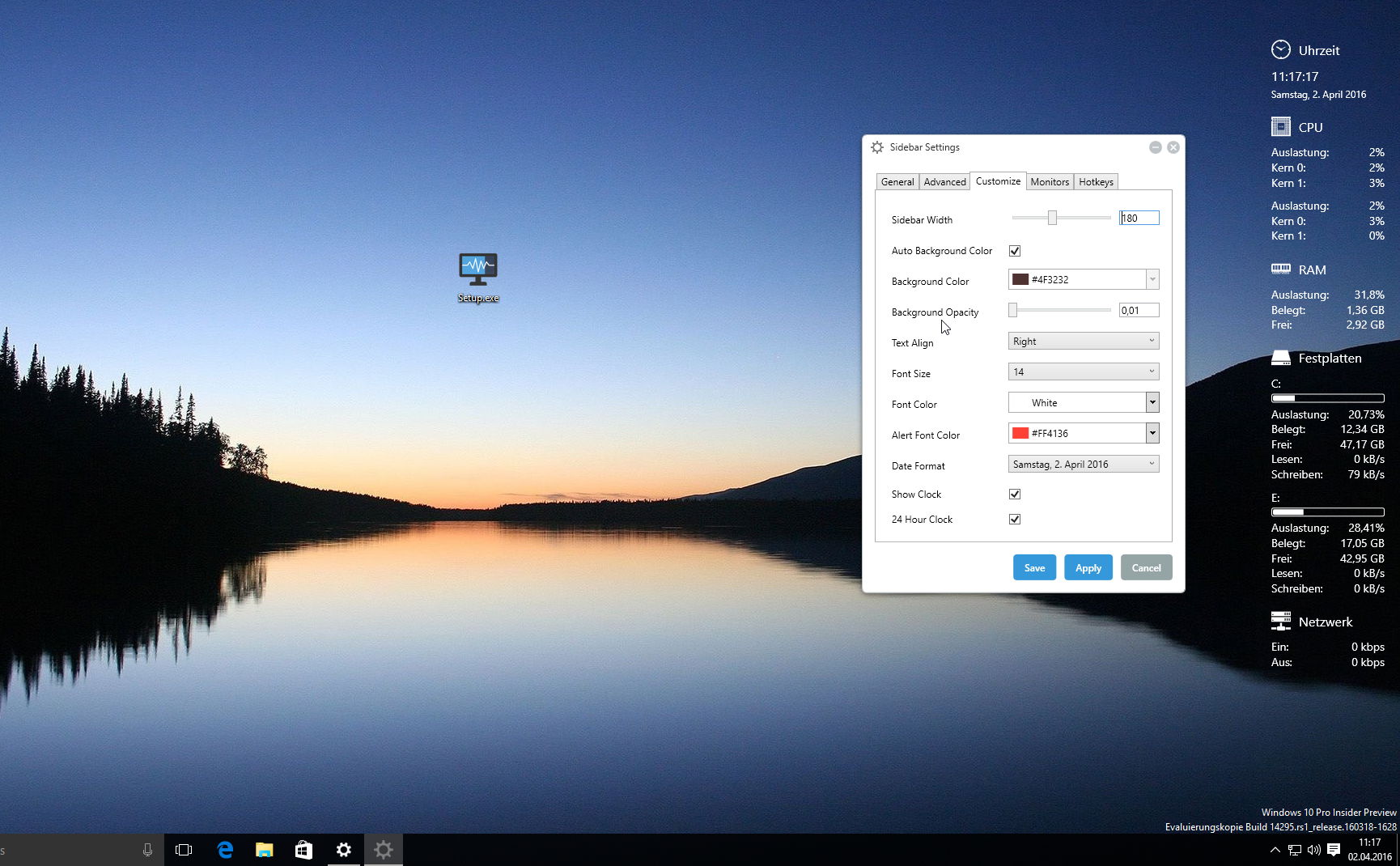This screenshot has width=1400, height=866.
Task: Open Microsoft Edge from the taskbar
Action: [225, 850]
